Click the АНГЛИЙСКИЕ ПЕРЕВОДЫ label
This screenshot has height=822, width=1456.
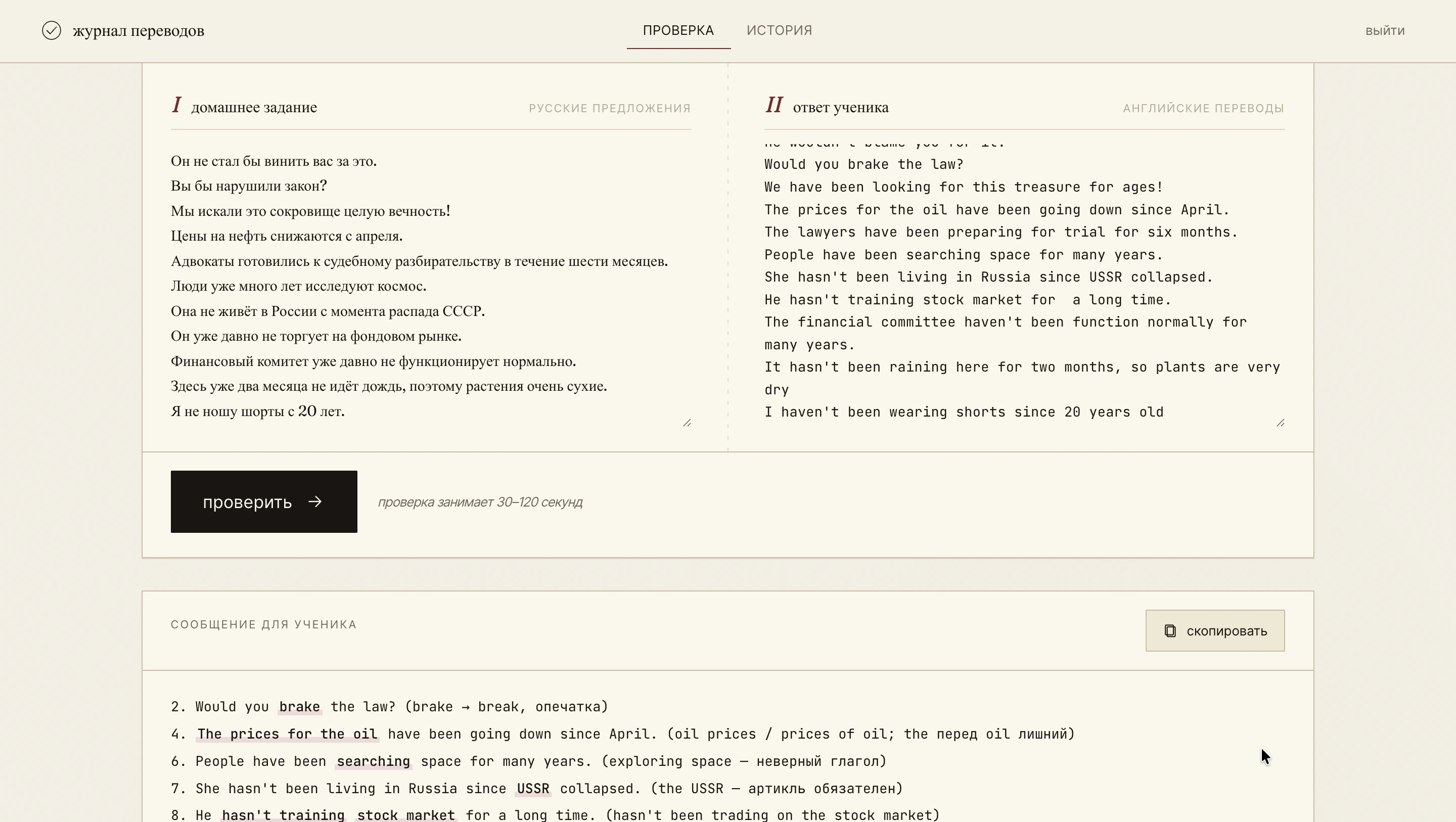click(1203, 108)
